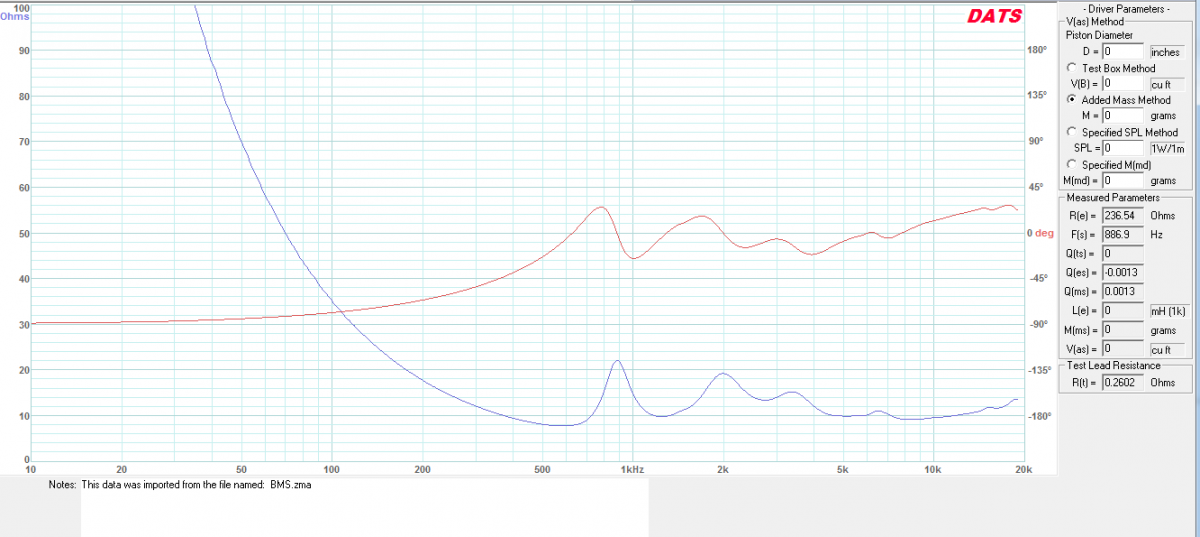Select the Added Mass Method option
The height and width of the screenshot is (537, 1200).
pos(1072,100)
